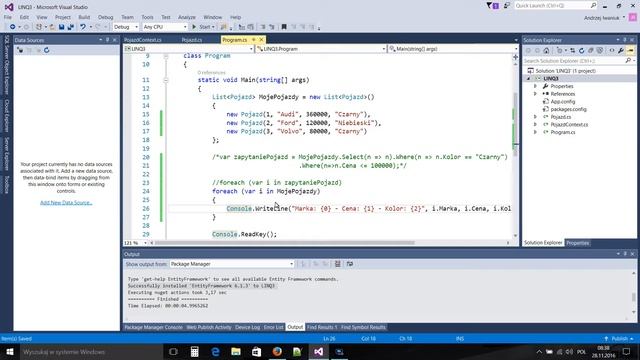Click the Clear All icon in Output toolbar
Screen dimensions: 640x360
tap(338, 264)
